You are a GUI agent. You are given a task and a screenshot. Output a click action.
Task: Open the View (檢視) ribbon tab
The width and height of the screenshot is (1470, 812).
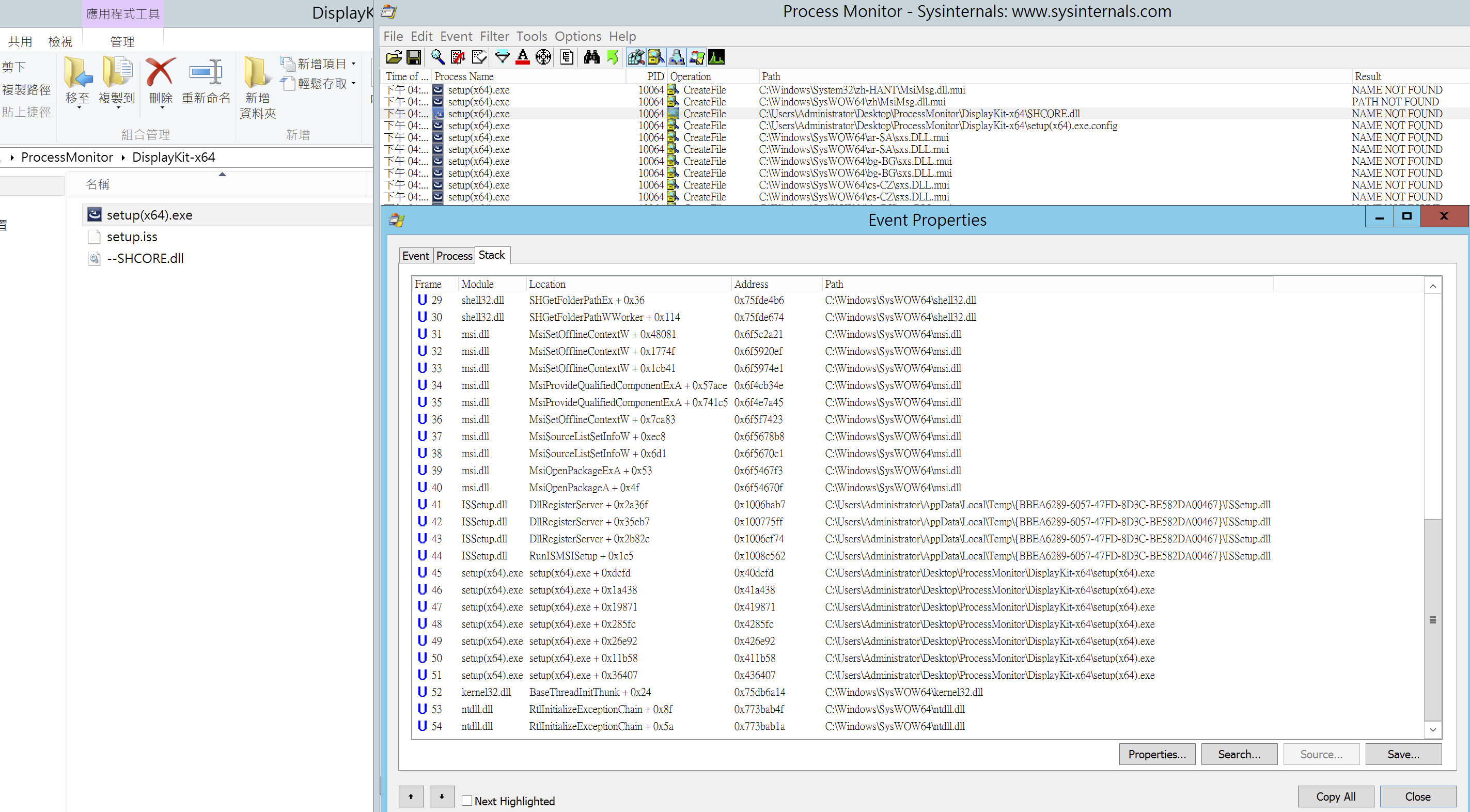(60, 41)
